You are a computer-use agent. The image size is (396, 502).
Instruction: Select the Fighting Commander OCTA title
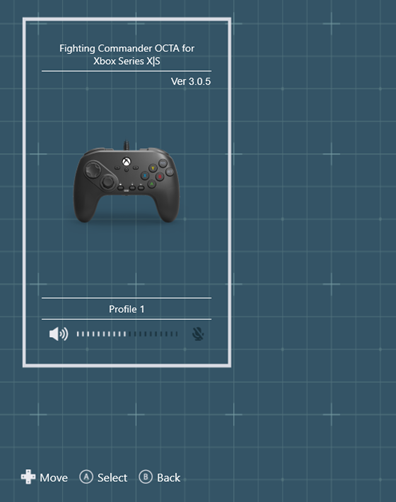coord(127,55)
